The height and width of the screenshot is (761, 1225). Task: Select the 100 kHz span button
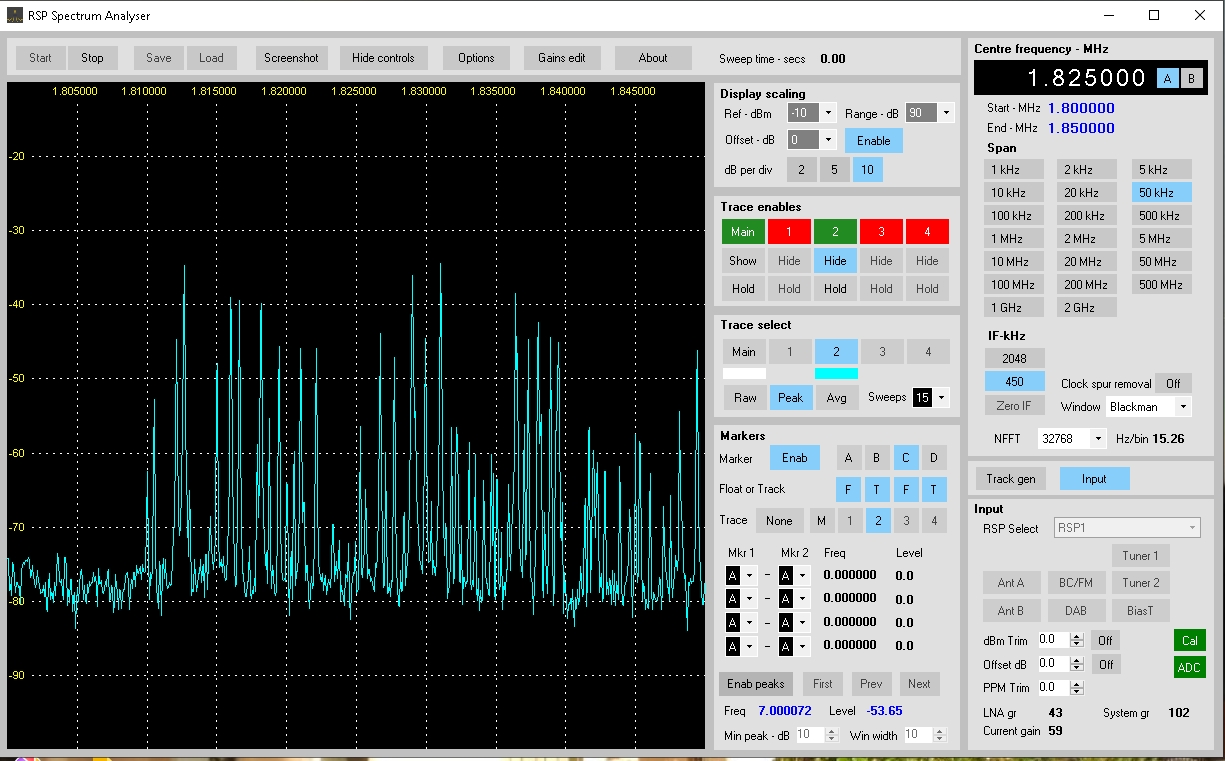pos(1013,216)
